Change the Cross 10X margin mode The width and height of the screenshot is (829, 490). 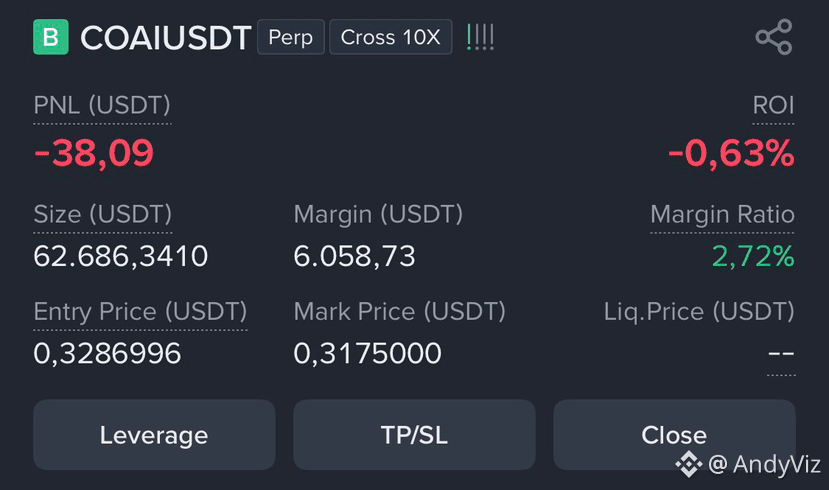391,37
